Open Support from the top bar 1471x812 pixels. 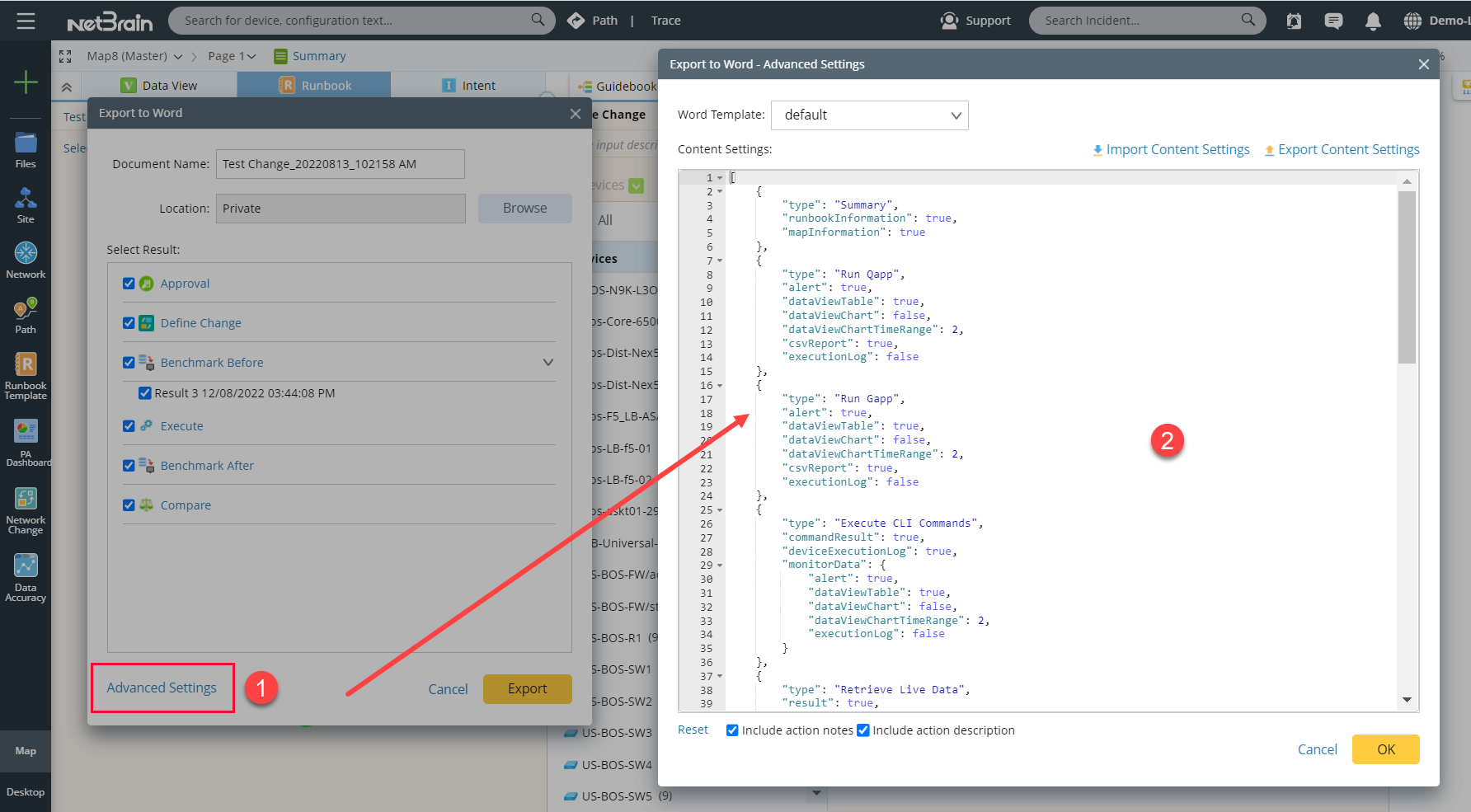pyautogui.click(x=975, y=21)
